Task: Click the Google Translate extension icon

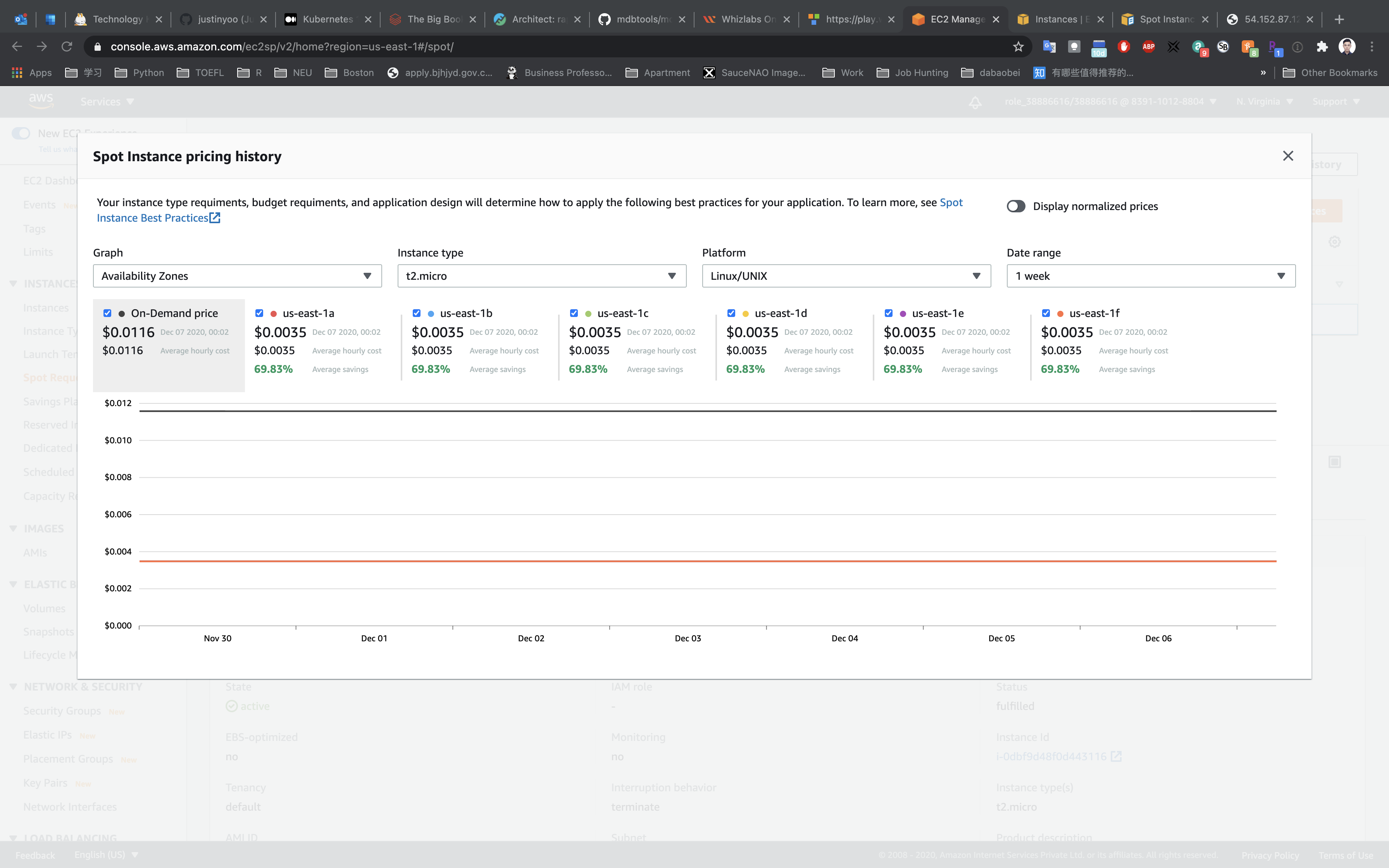Action: 1049,46
